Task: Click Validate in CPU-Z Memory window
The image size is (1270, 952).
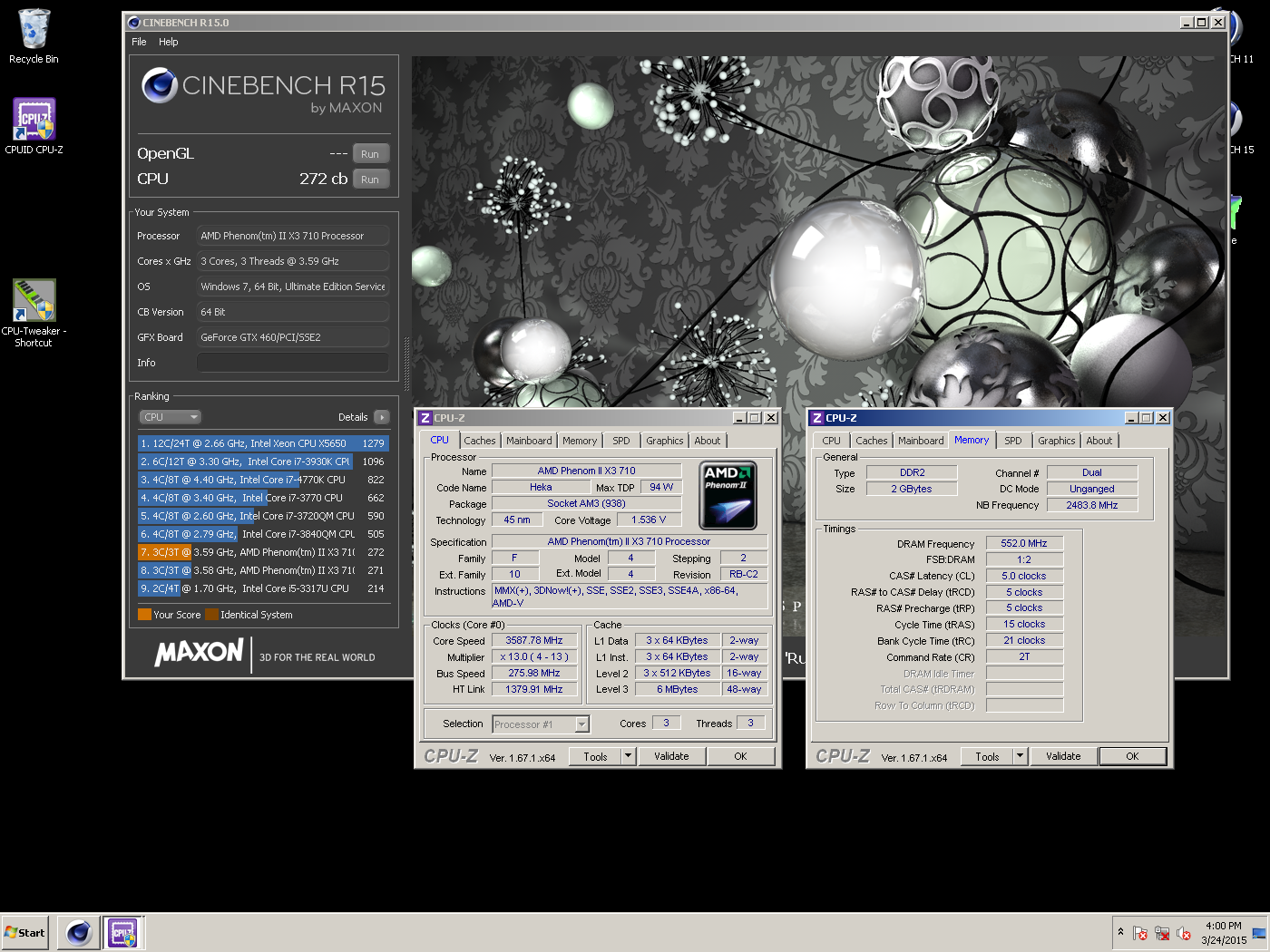Action: click(x=1063, y=756)
